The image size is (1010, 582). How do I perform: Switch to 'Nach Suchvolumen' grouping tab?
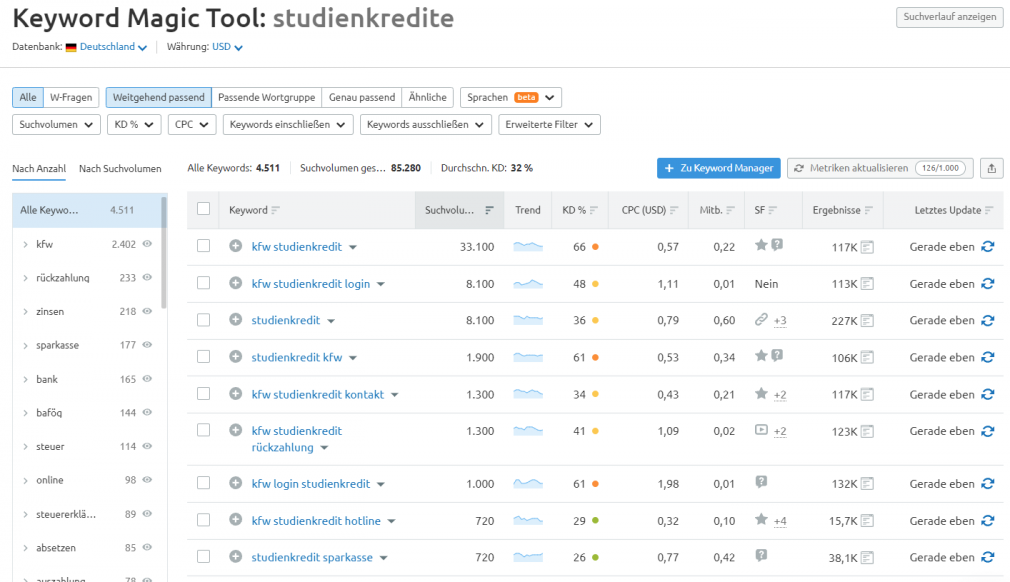pos(120,168)
